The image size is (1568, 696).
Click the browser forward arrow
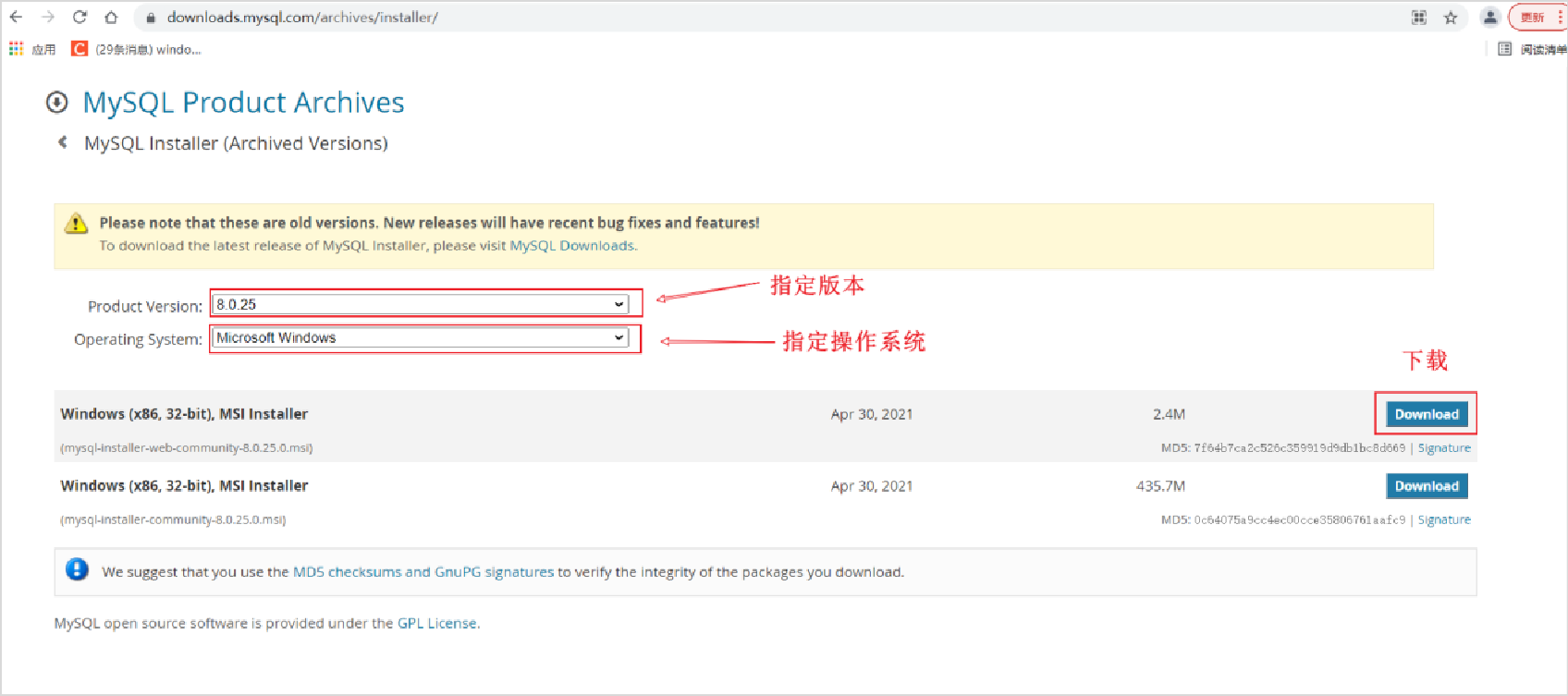(x=48, y=17)
